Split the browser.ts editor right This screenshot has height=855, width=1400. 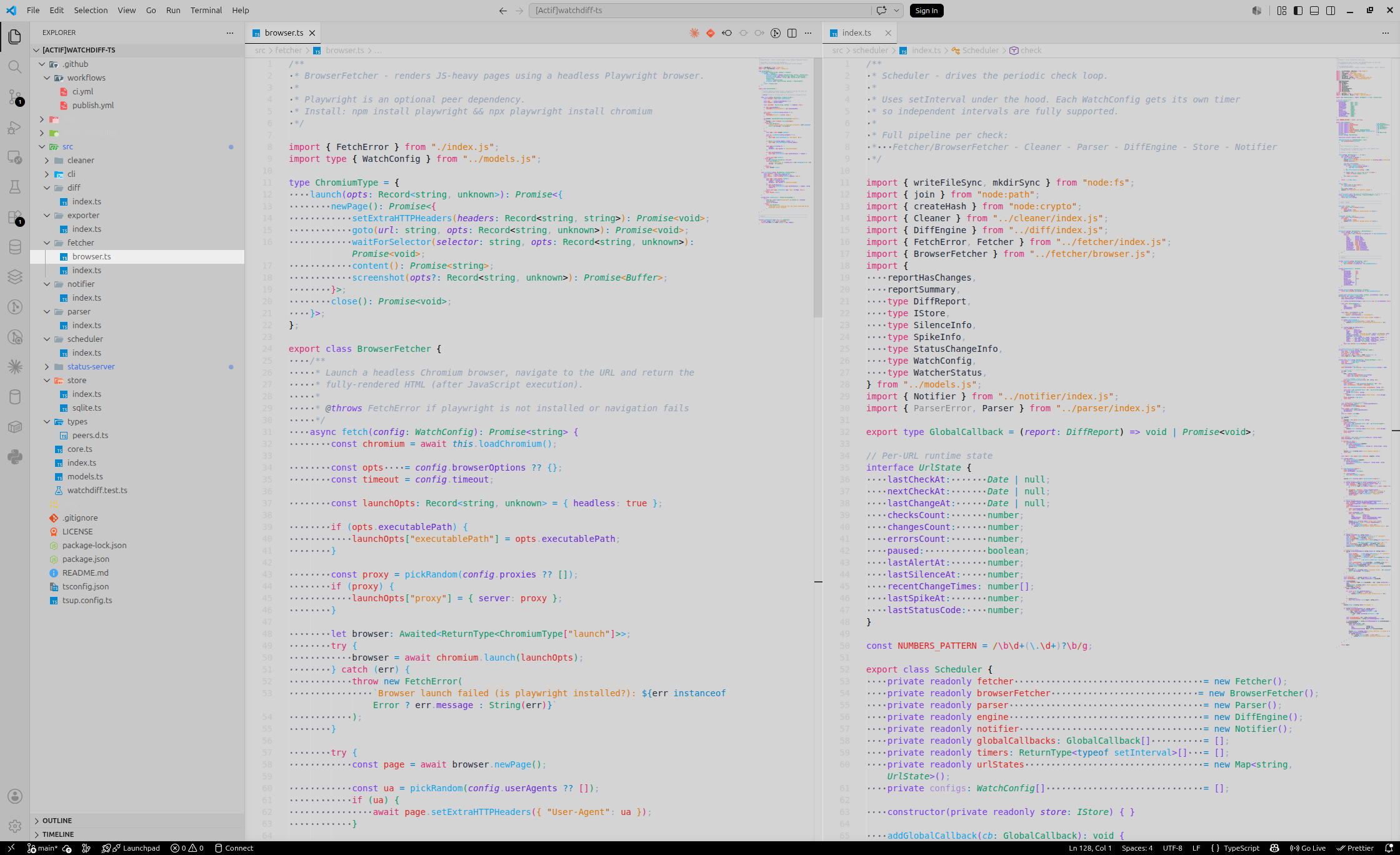(x=792, y=33)
